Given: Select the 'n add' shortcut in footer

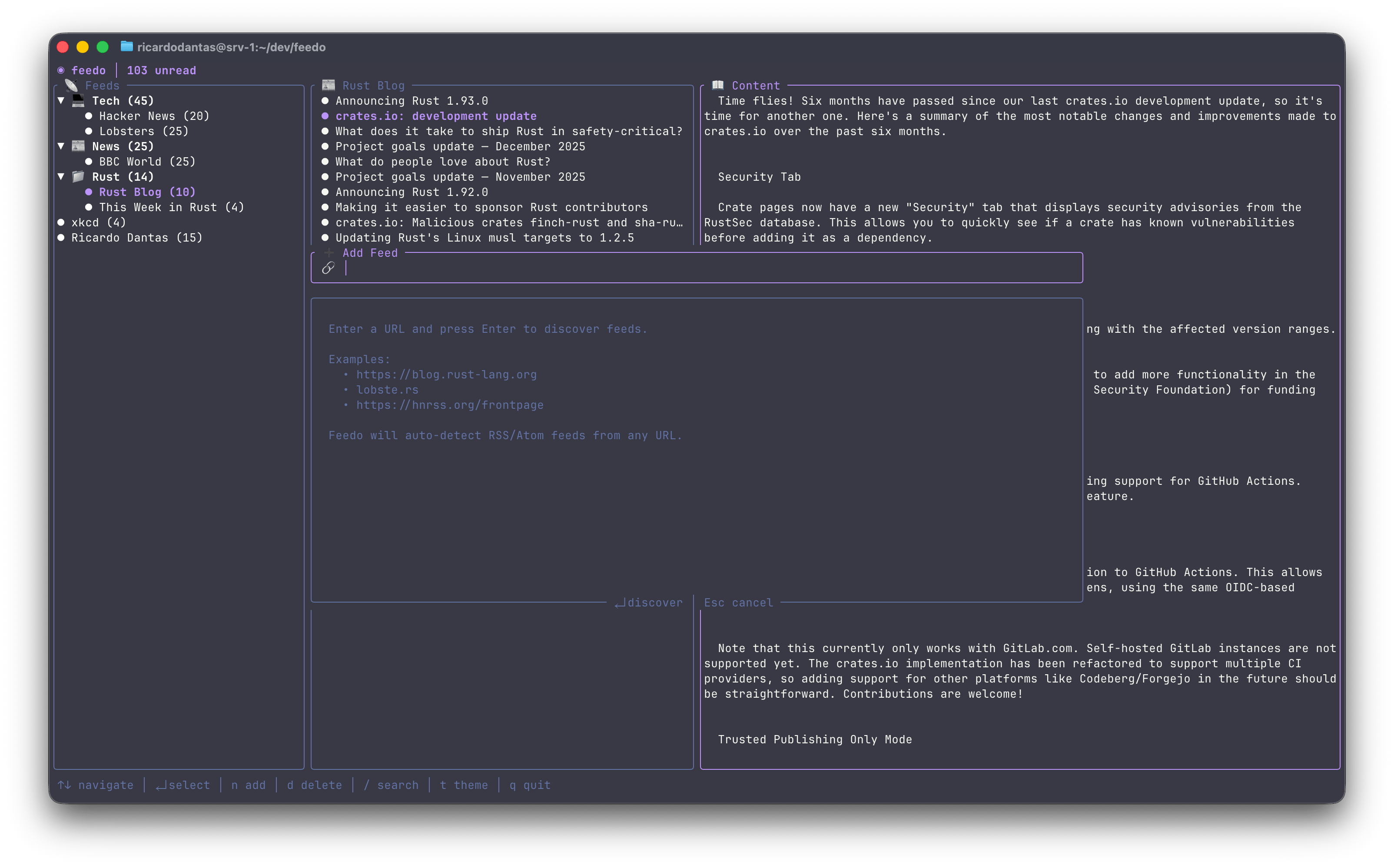Looking at the screenshot, I should pyautogui.click(x=248, y=785).
